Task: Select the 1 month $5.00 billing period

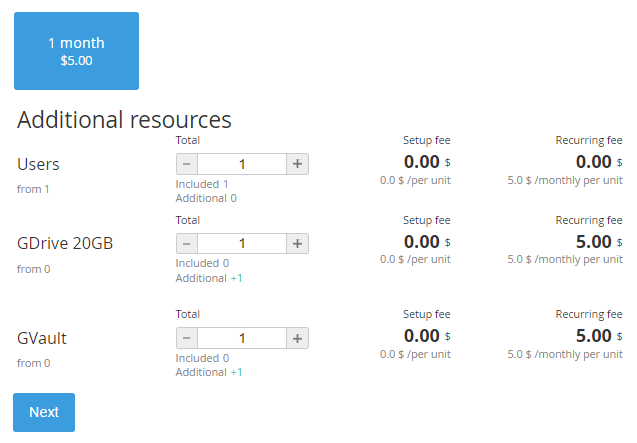Action: point(76,51)
